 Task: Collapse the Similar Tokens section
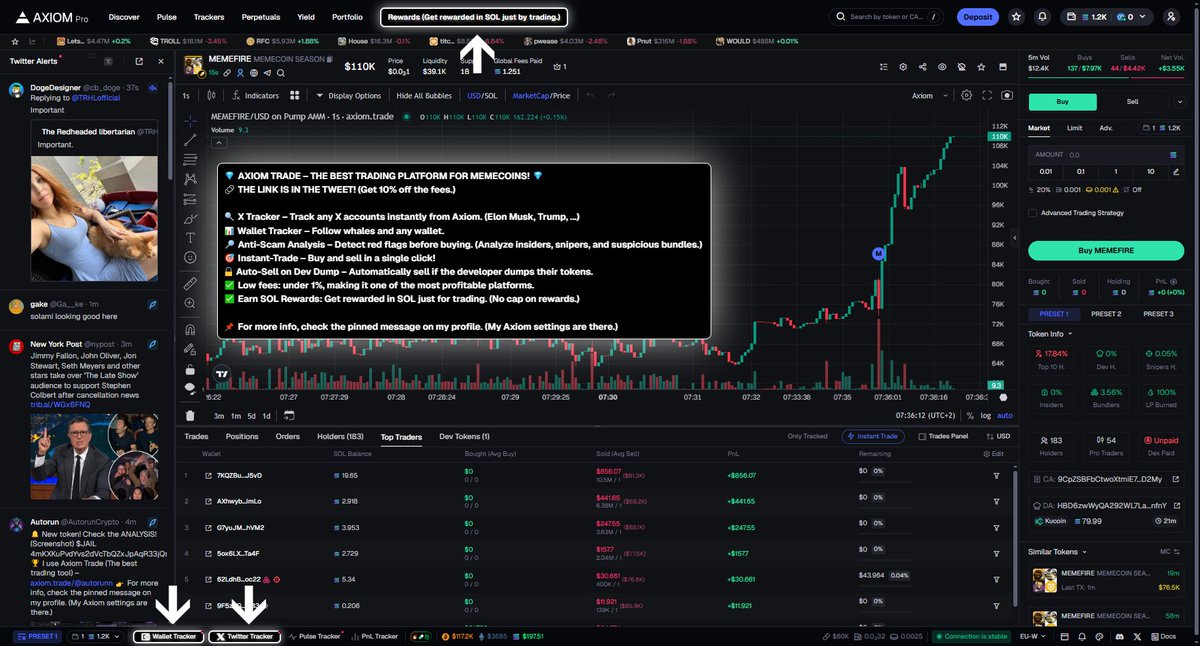click(x=1059, y=551)
